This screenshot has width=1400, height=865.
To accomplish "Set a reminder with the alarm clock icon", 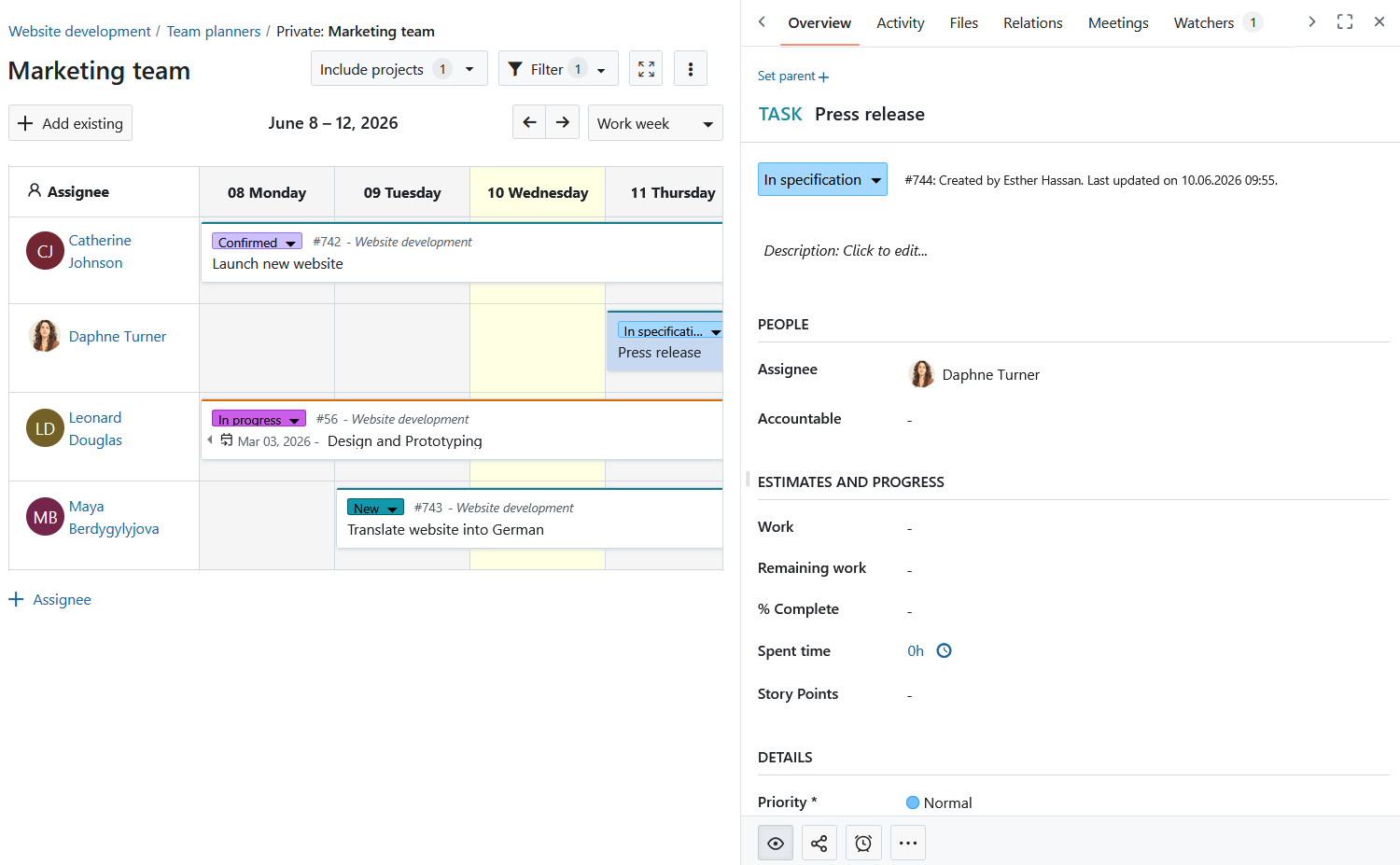I will [863, 844].
